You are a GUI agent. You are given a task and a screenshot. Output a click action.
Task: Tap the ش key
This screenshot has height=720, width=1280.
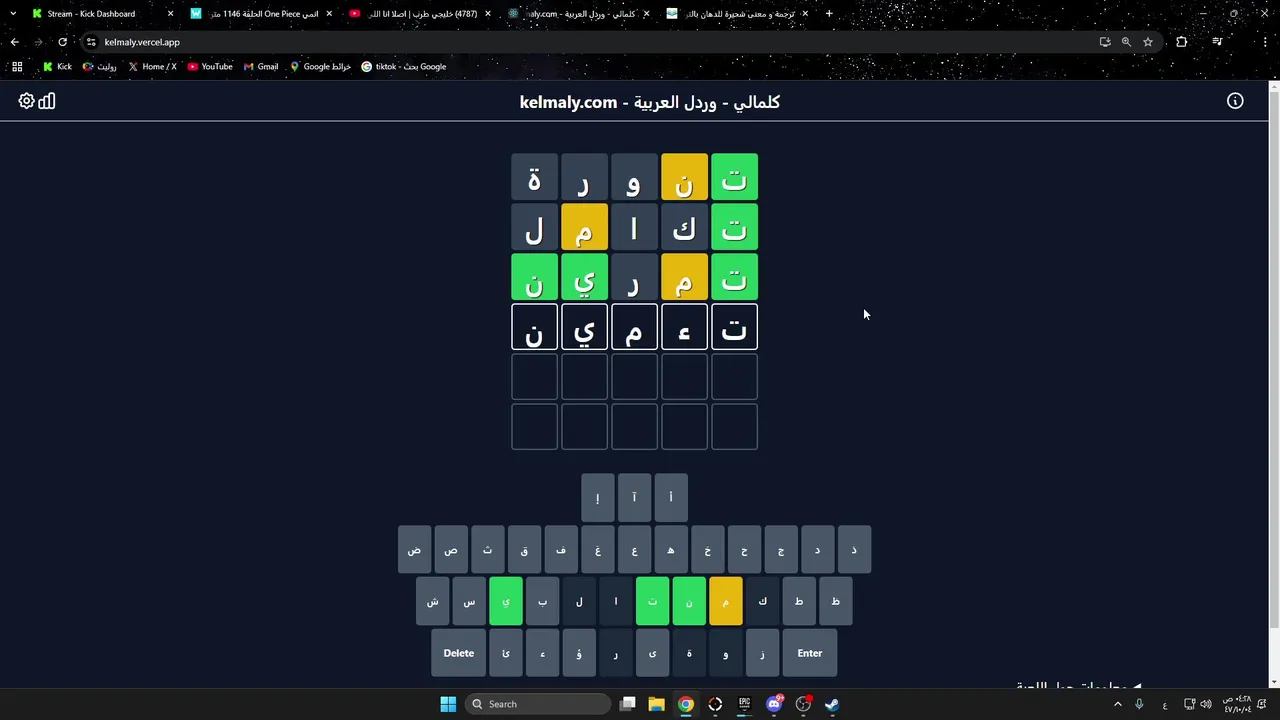pos(432,601)
